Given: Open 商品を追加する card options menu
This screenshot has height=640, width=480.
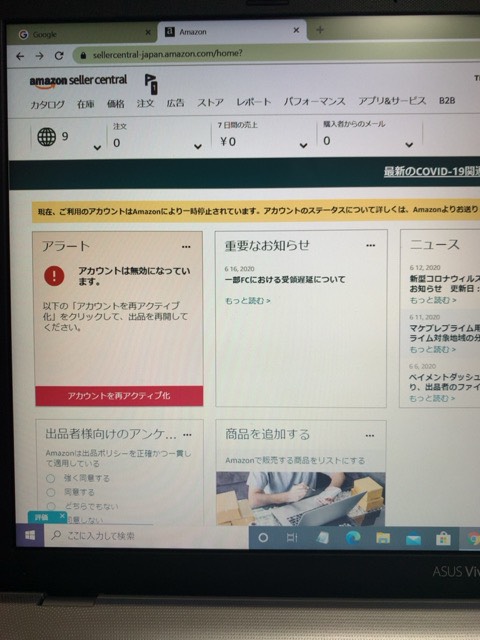Looking at the screenshot, I should click(x=370, y=436).
